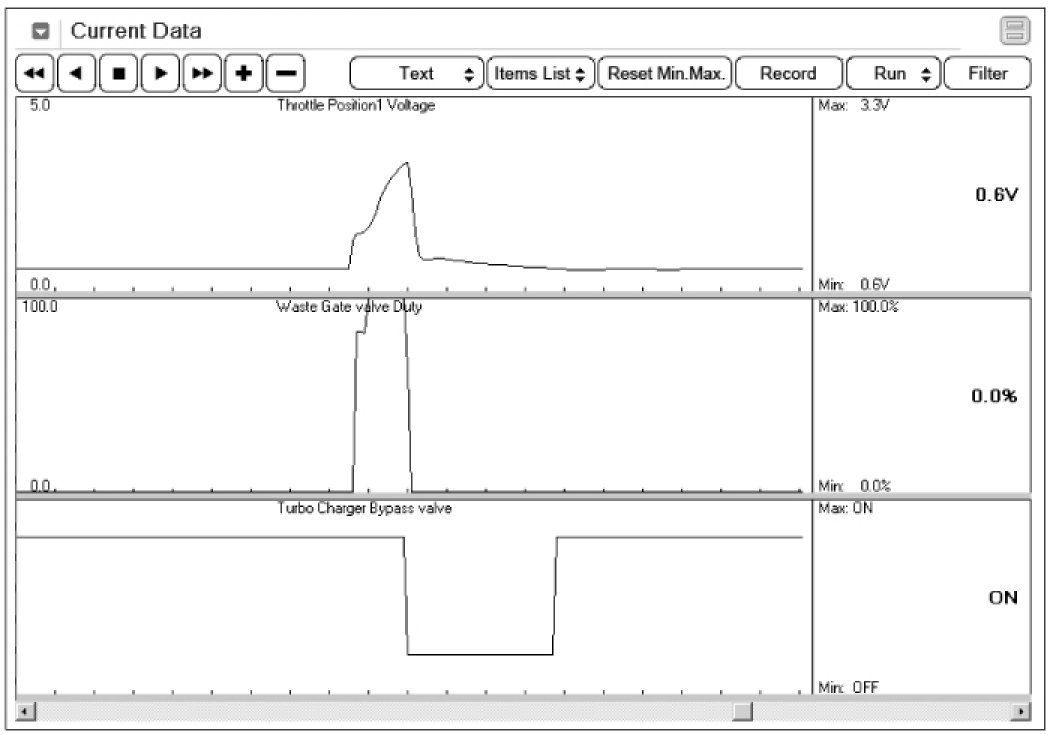Click the scrollbar left arrow

point(25,711)
